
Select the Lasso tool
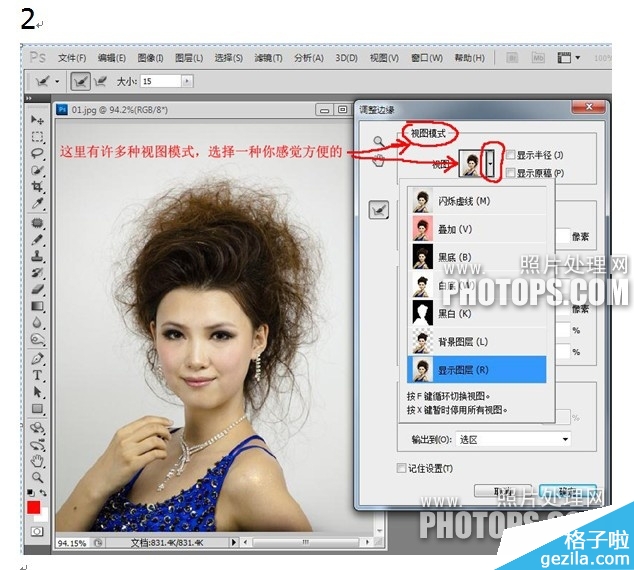point(37,154)
